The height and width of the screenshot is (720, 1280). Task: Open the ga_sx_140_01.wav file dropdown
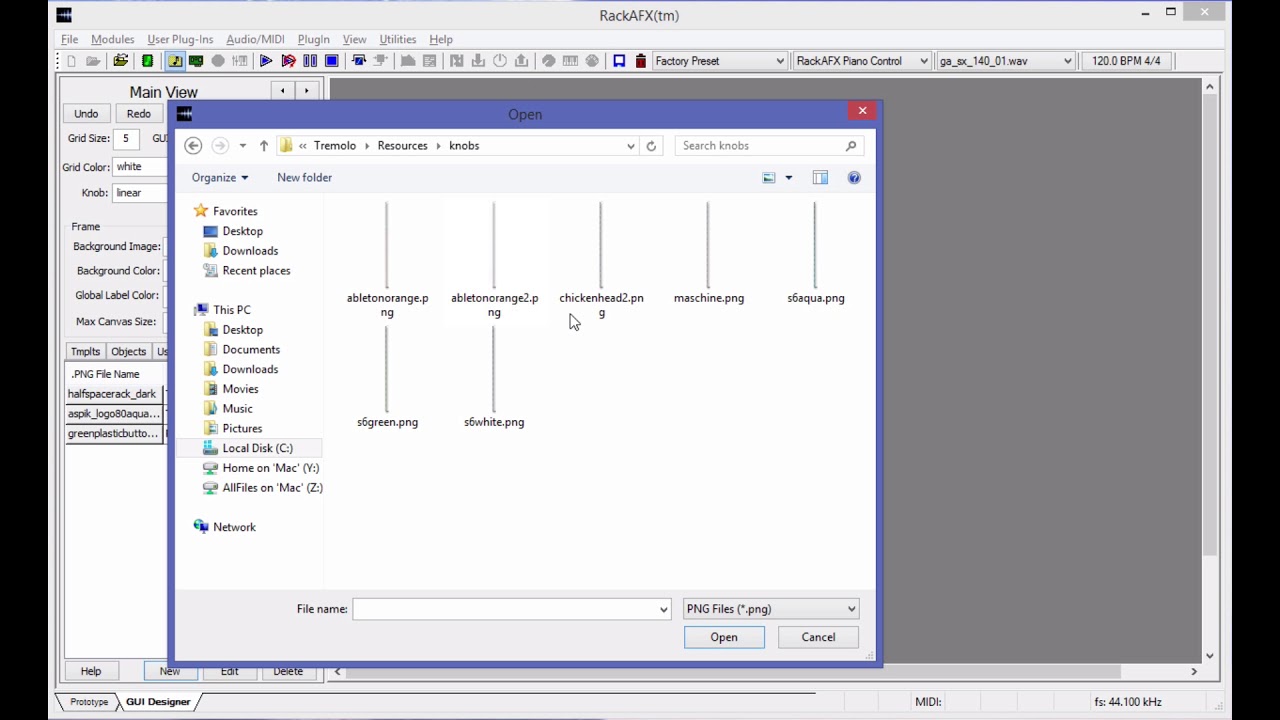click(1067, 61)
